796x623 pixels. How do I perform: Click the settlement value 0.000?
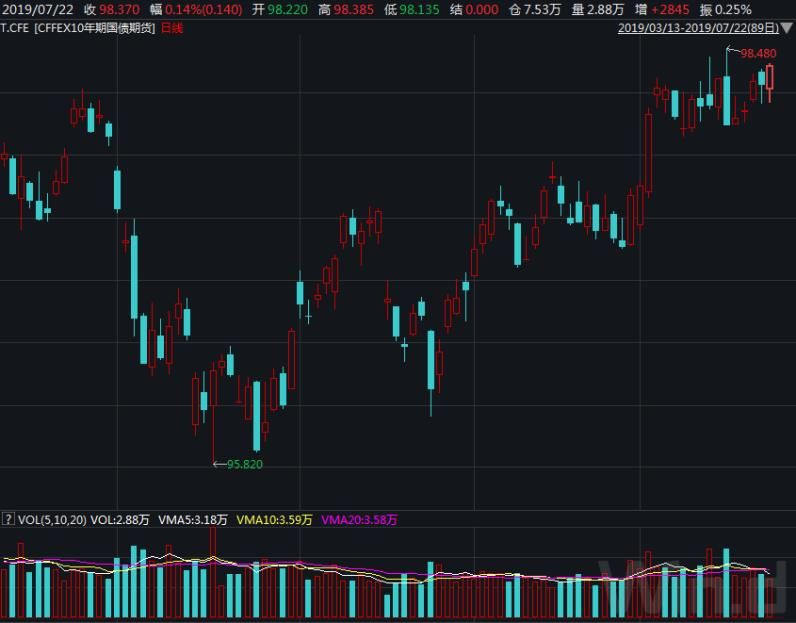click(482, 9)
